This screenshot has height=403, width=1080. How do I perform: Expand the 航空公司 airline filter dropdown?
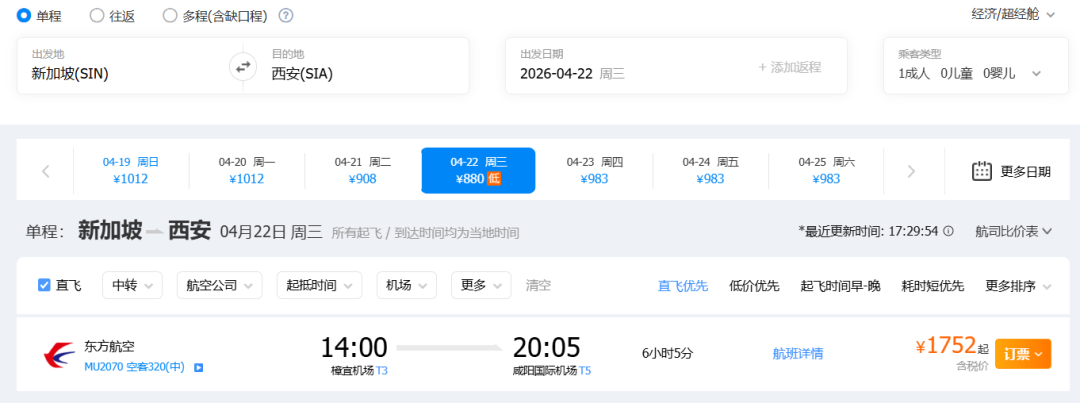coord(219,285)
